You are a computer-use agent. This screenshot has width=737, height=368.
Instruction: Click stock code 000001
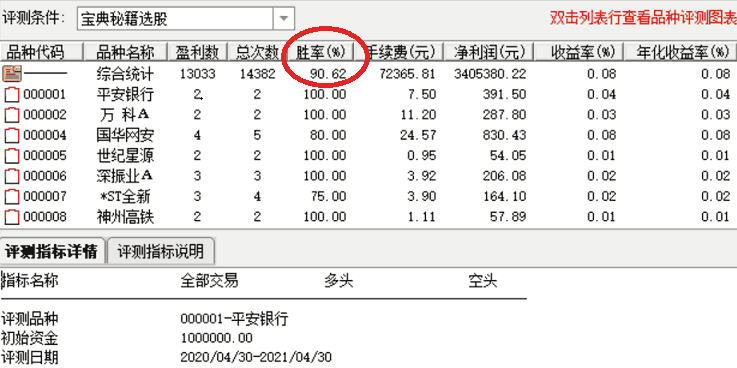click(45, 95)
